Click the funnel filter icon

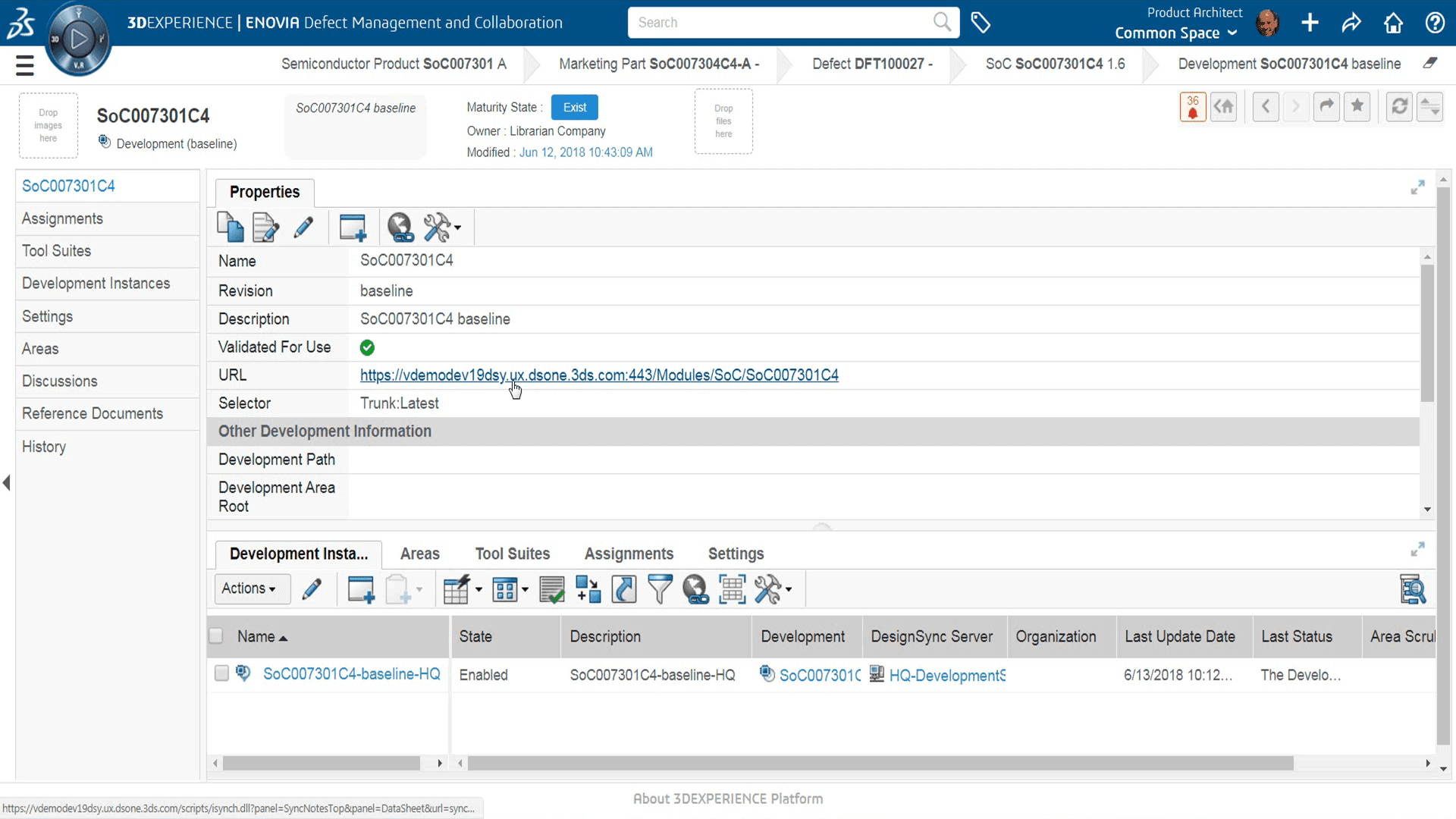(660, 589)
